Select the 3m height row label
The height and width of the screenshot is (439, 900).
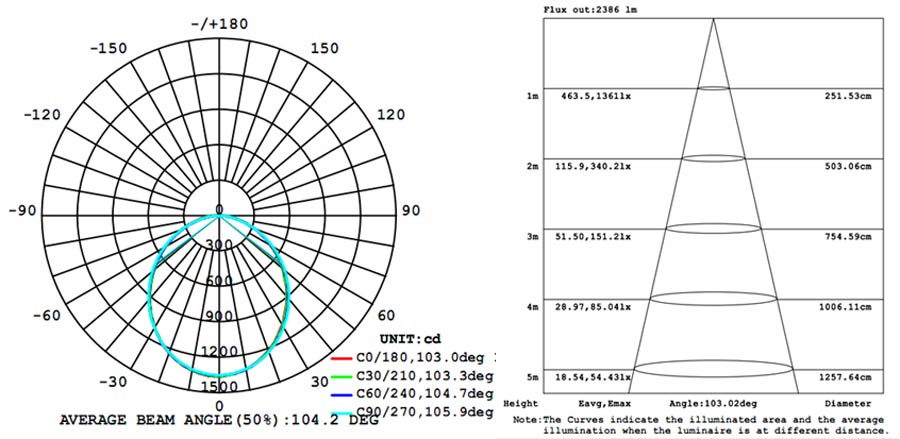[x=532, y=236]
